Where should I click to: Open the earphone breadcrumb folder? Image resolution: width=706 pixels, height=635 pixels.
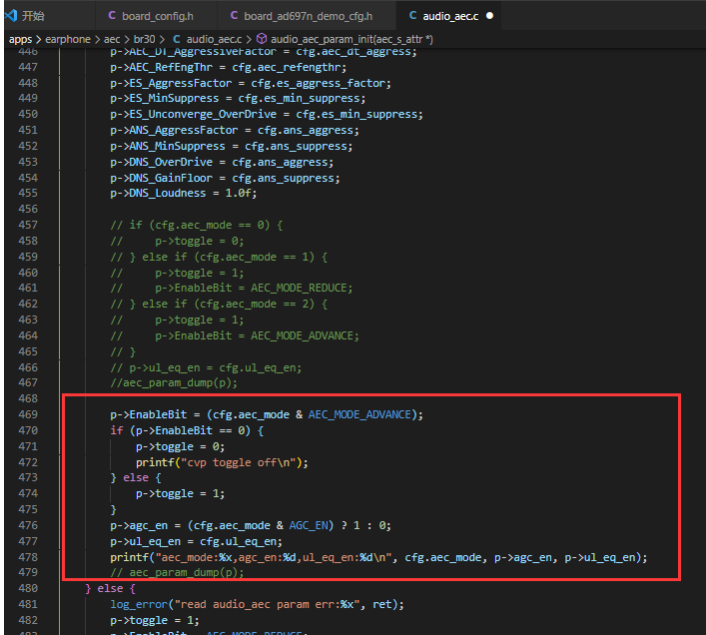click(x=68, y=40)
